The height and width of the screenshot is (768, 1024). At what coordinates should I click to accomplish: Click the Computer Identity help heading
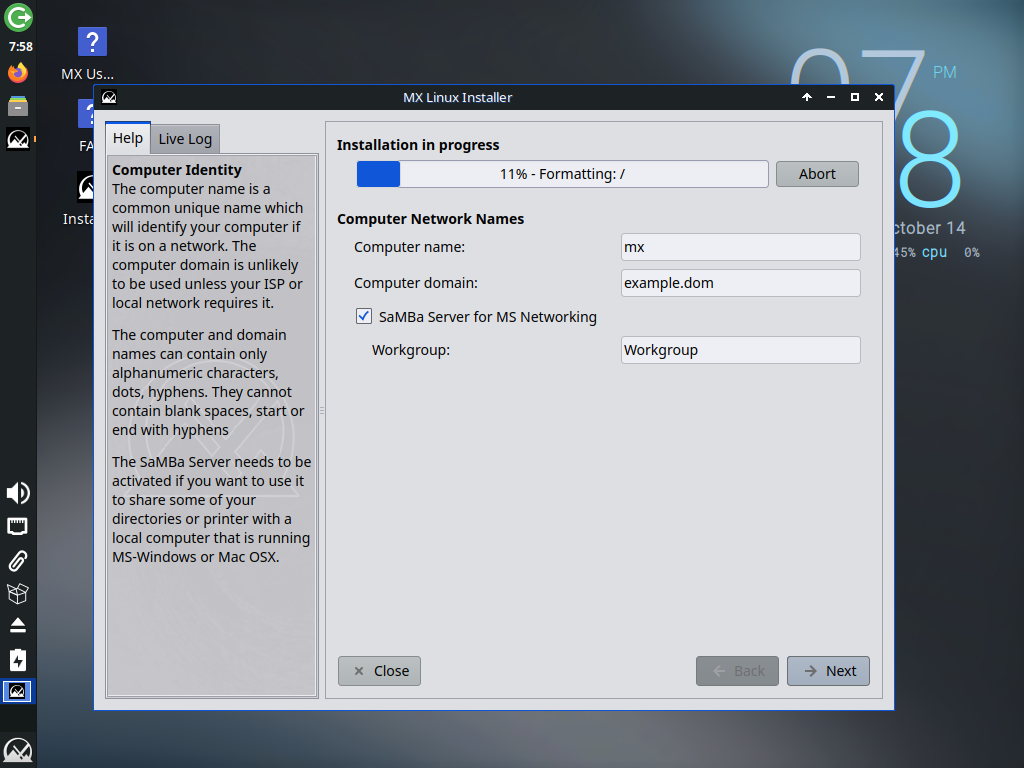(x=177, y=170)
